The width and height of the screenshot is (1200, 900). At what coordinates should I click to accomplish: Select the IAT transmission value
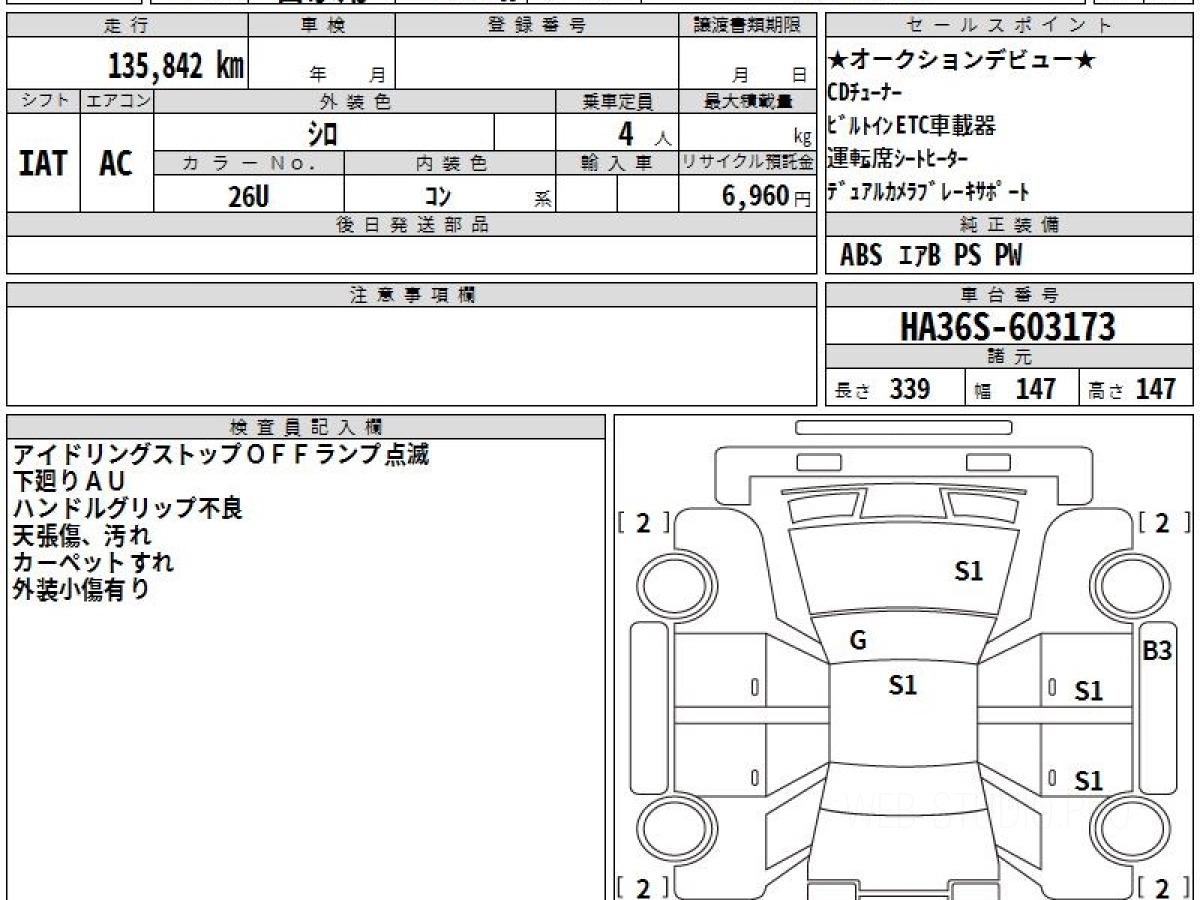click(x=44, y=163)
